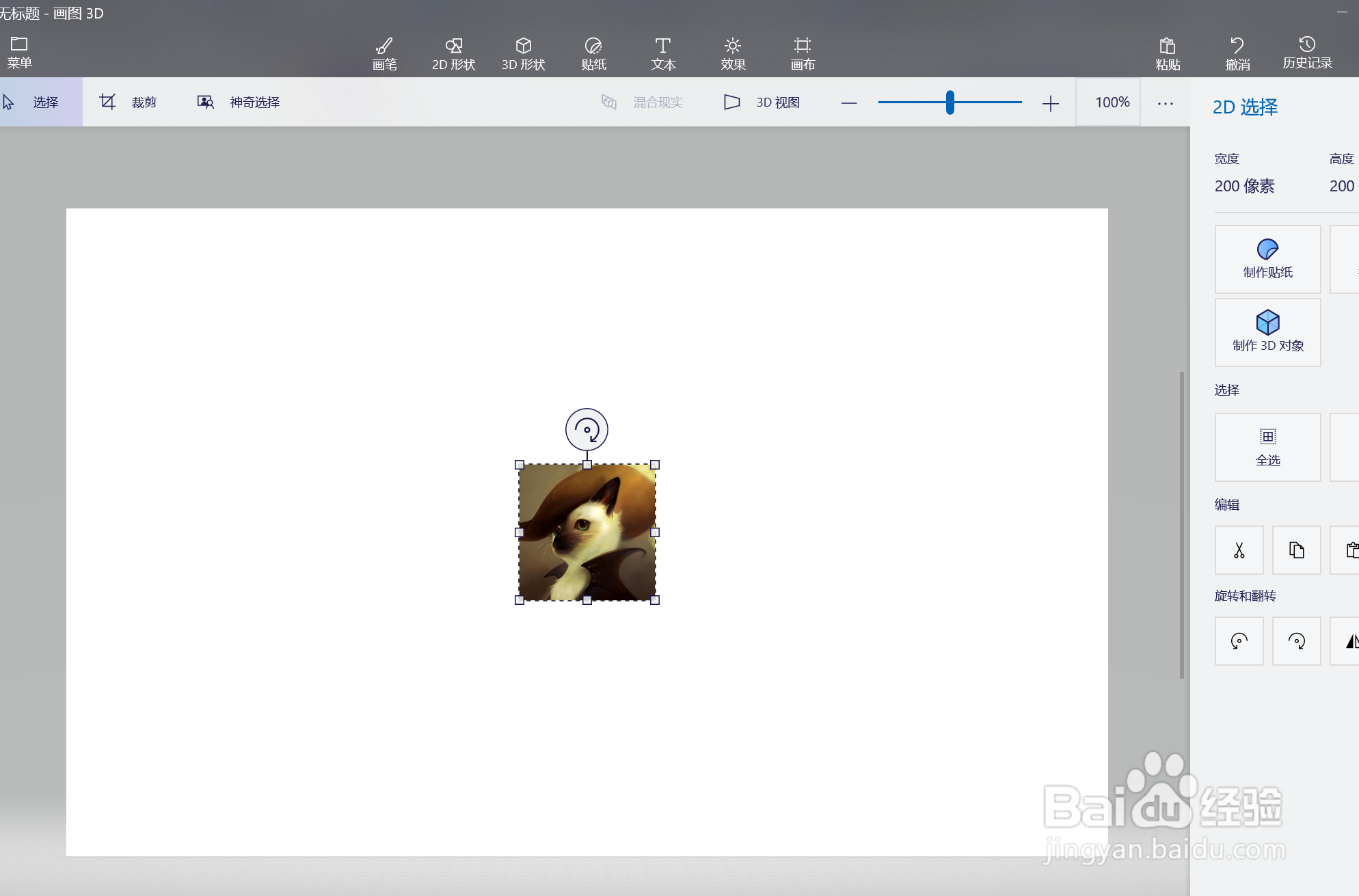Toggle 3D view (3D 视图)
This screenshot has height=896, width=1359.
[762, 102]
